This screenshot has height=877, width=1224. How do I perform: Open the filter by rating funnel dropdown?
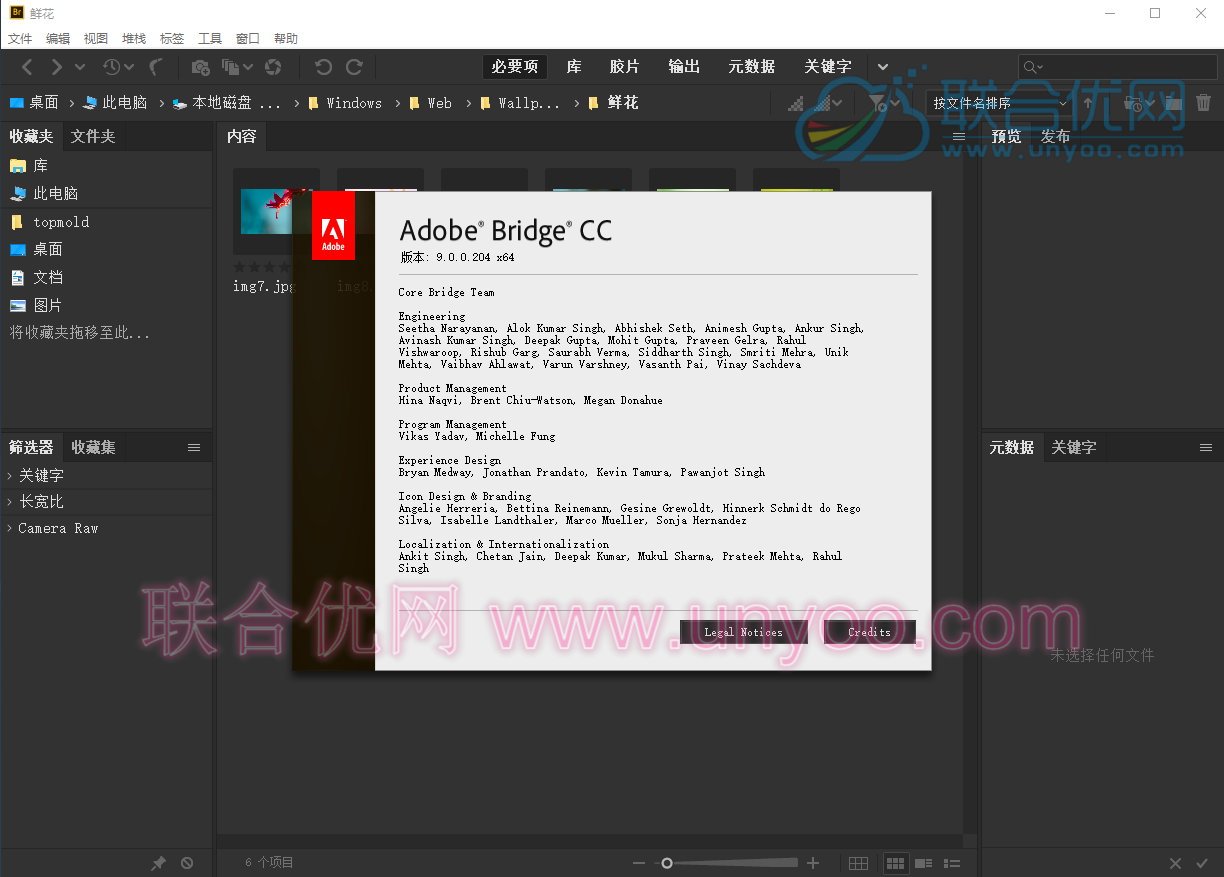884,103
